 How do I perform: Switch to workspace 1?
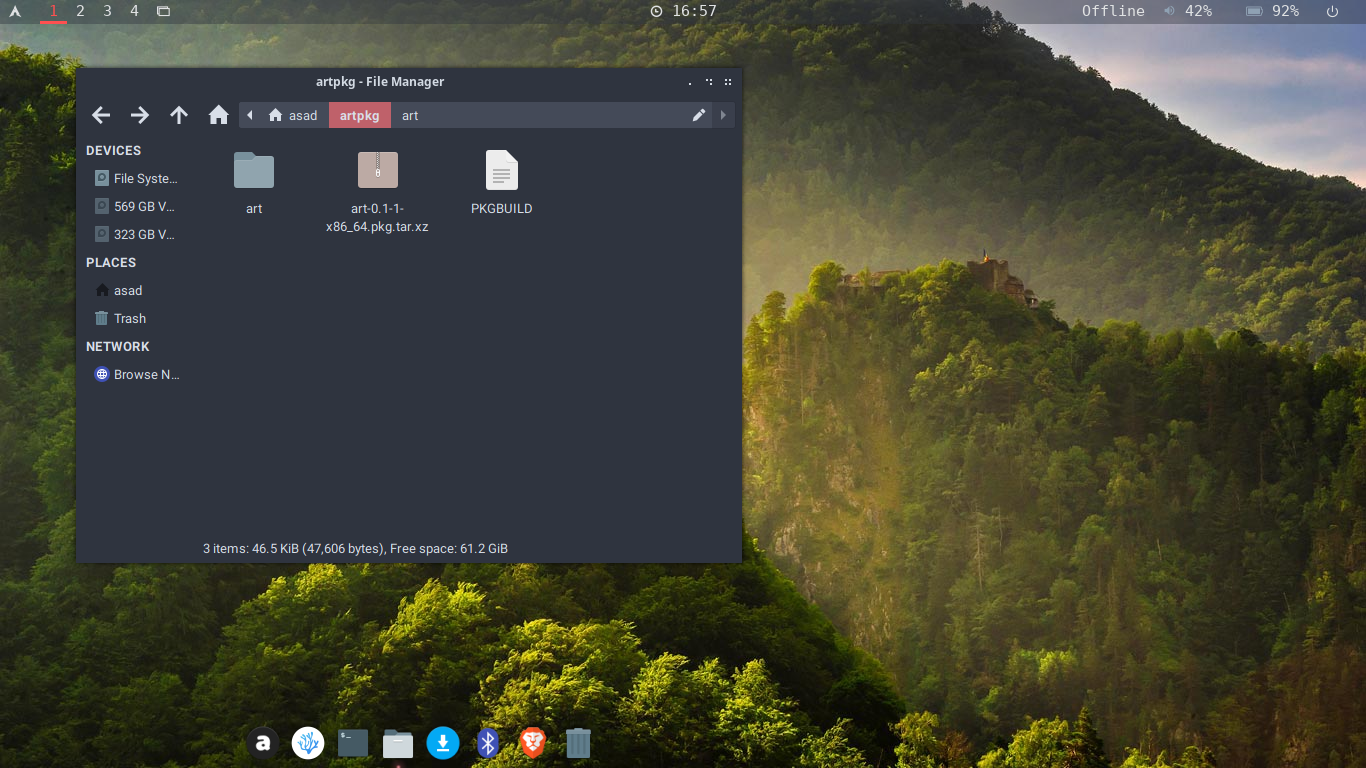pyautogui.click(x=53, y=11)
